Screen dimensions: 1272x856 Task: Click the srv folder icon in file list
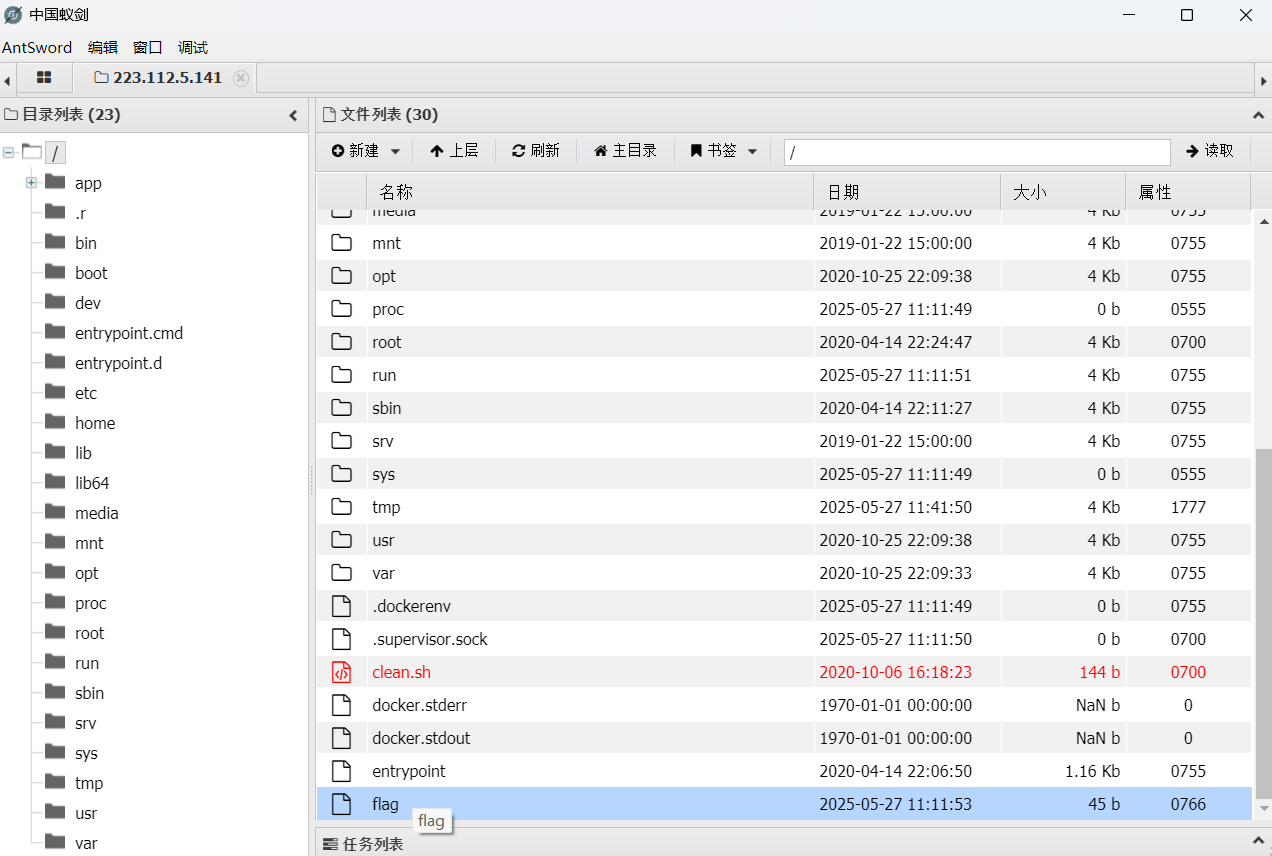(x=342, y=441)
